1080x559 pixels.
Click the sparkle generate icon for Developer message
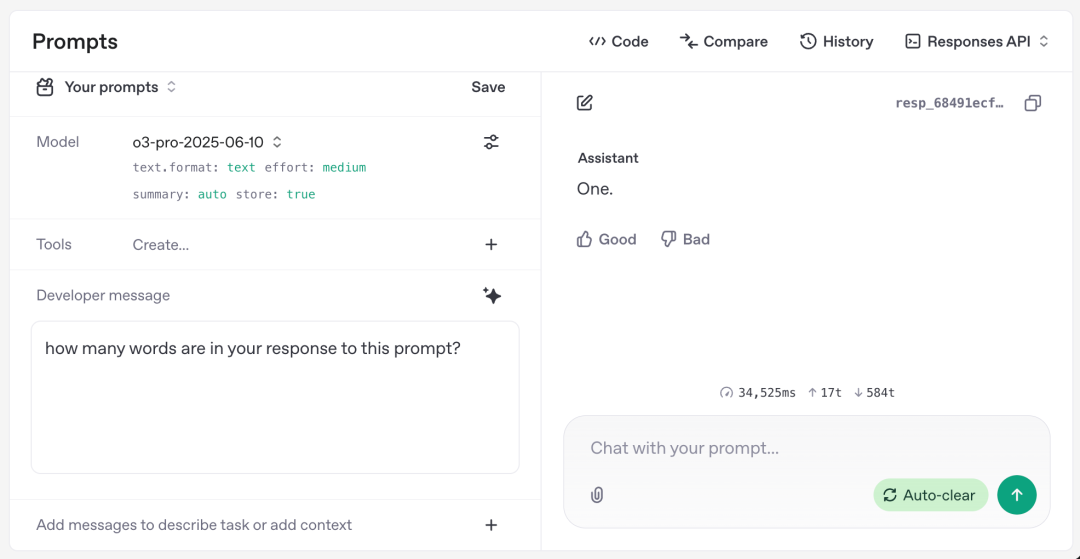[491, 295]
